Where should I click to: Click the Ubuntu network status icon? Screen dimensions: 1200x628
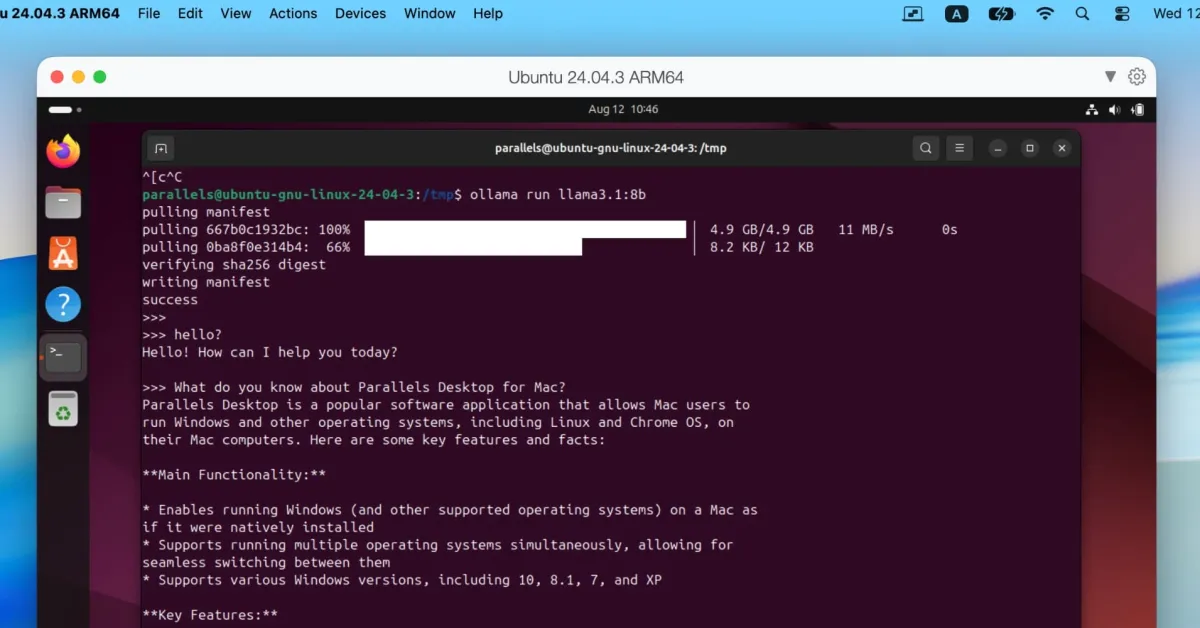[1092, 109]
